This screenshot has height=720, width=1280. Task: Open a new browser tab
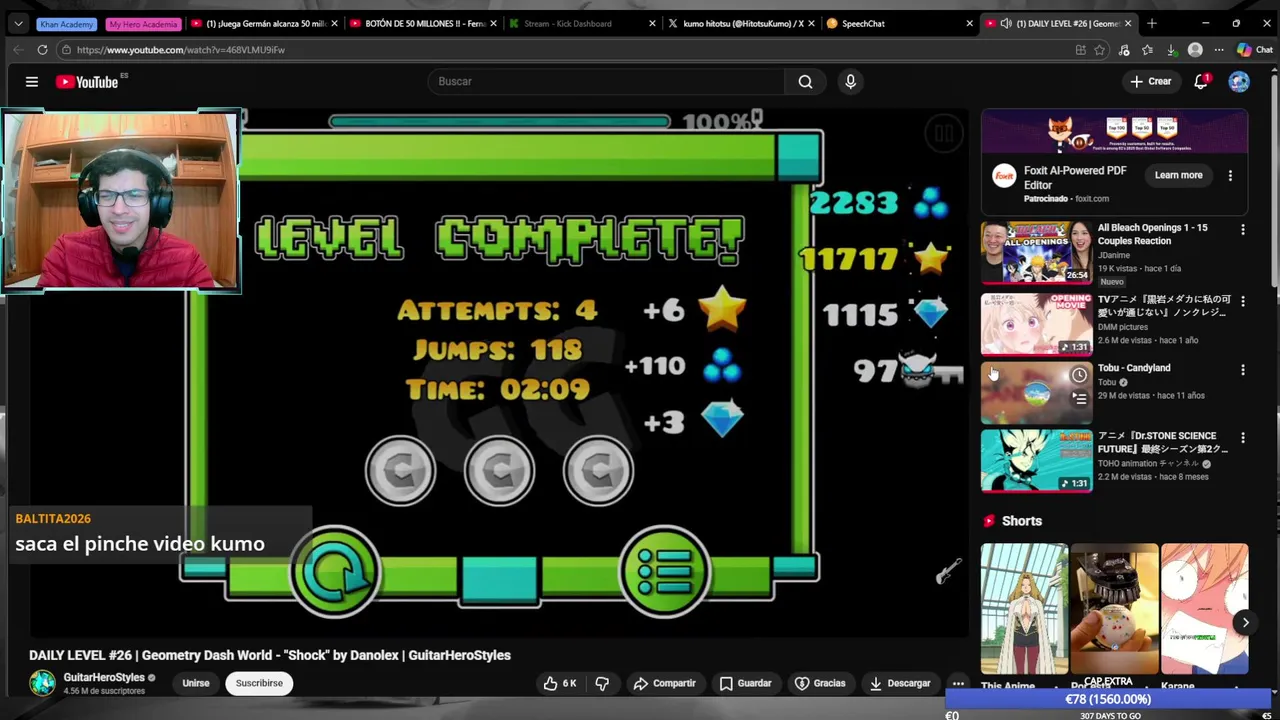click(x=1152, y=23)
